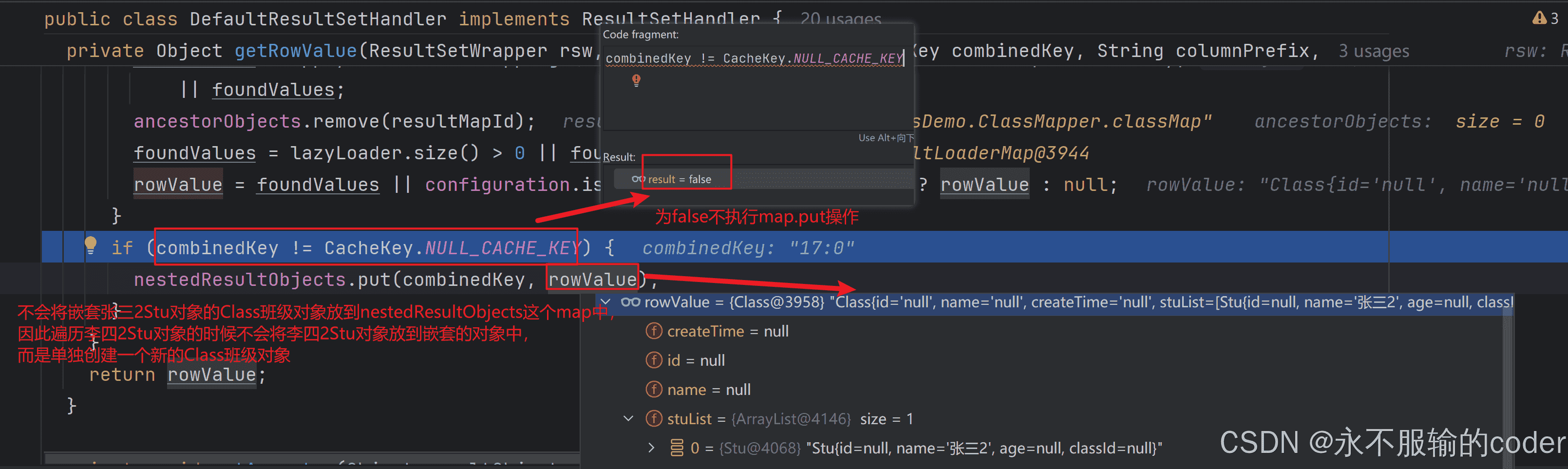Click the watch glasses icon next to result = false

638,179
